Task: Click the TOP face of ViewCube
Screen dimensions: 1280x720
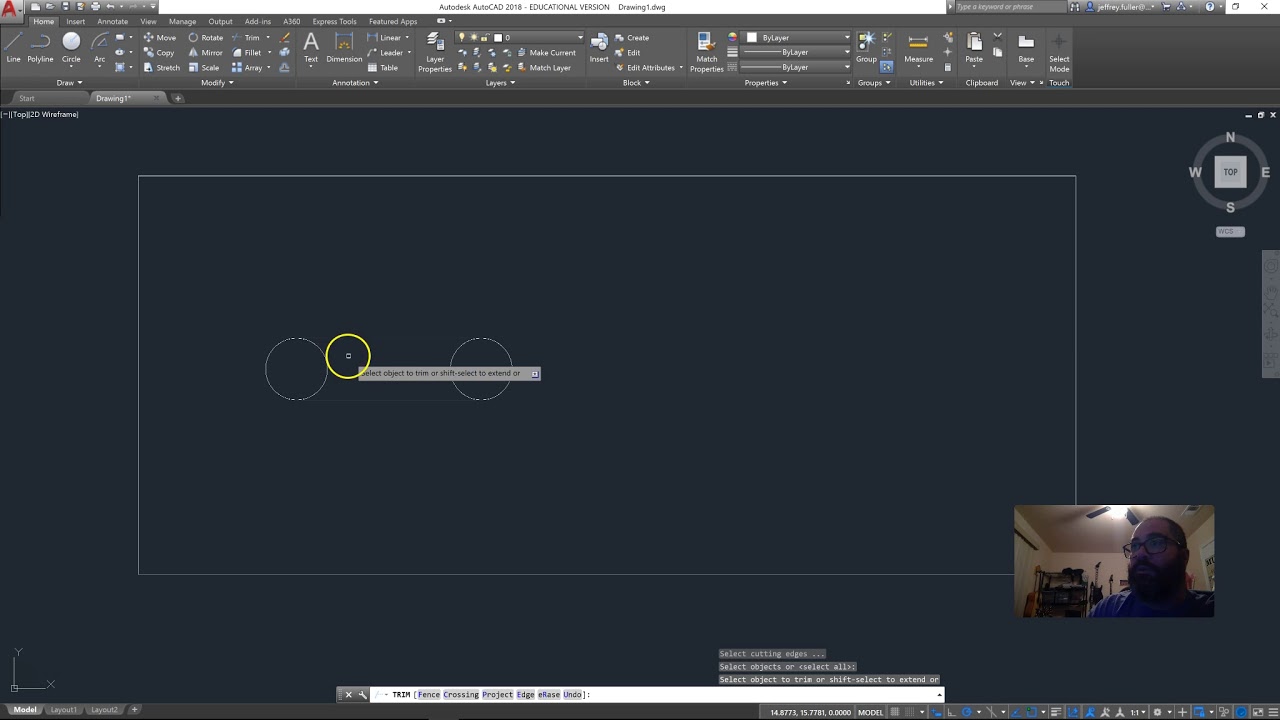Action: (x=1230, y=172)
